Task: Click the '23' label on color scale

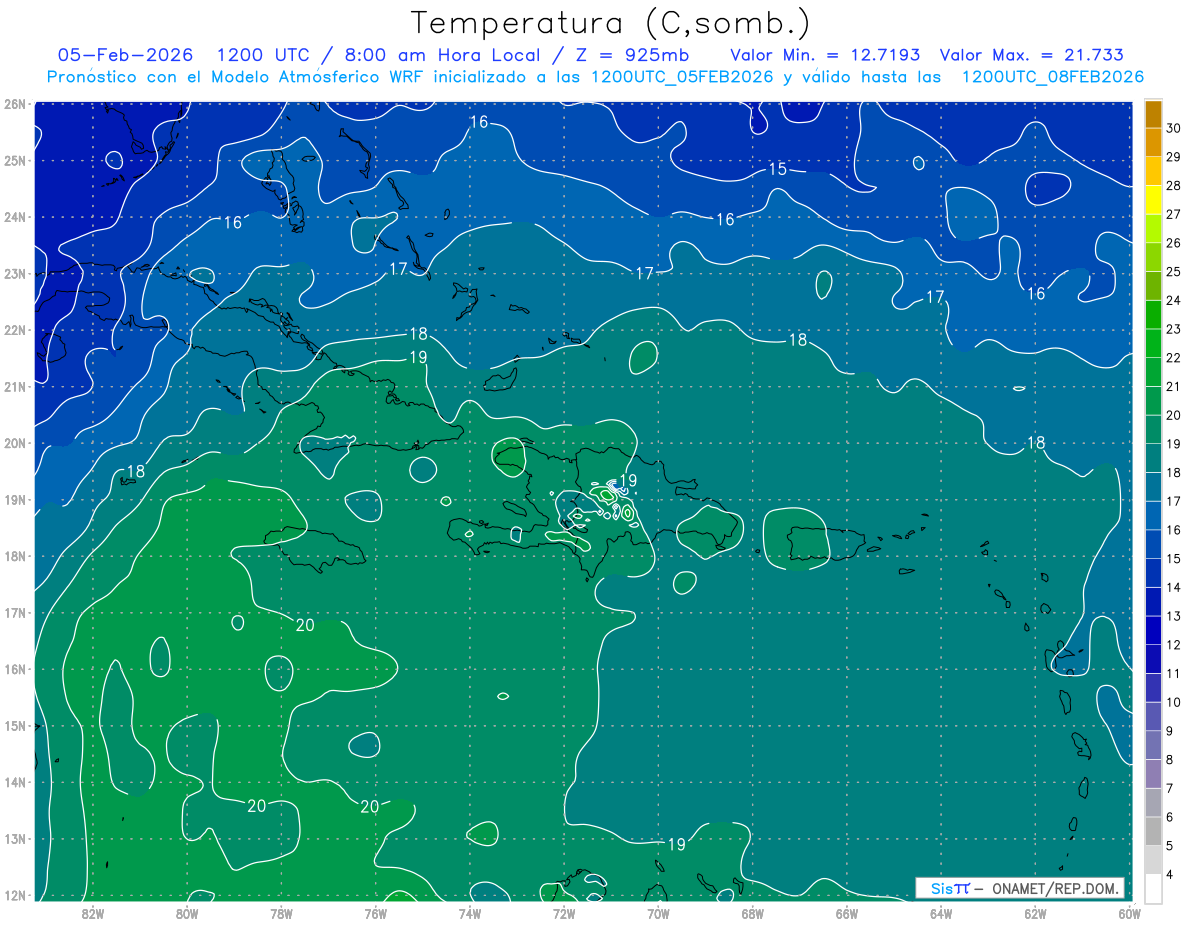Action: tap(1174, 329)
